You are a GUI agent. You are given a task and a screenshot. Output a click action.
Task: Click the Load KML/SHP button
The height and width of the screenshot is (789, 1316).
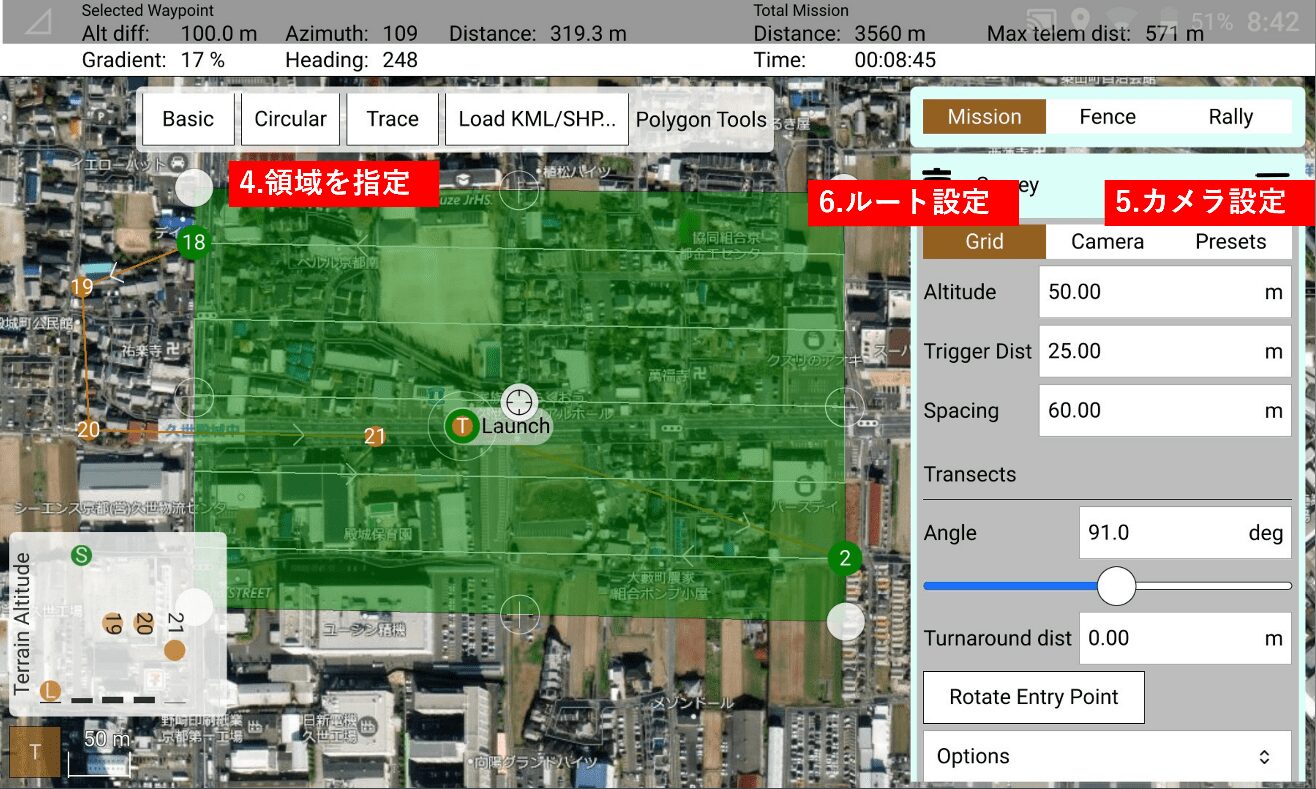coord(537,119)
